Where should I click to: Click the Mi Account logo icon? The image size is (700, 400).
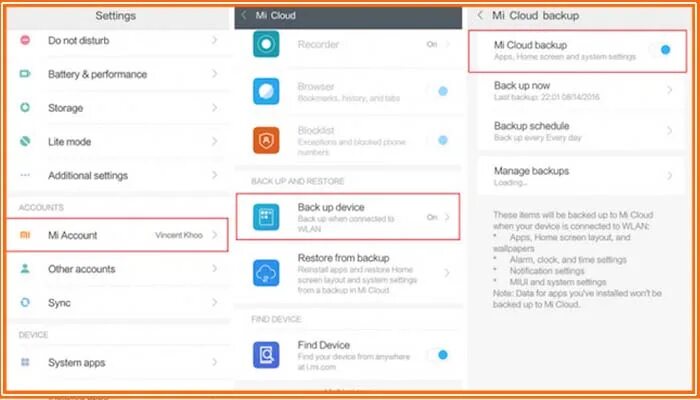pos(25,235)
